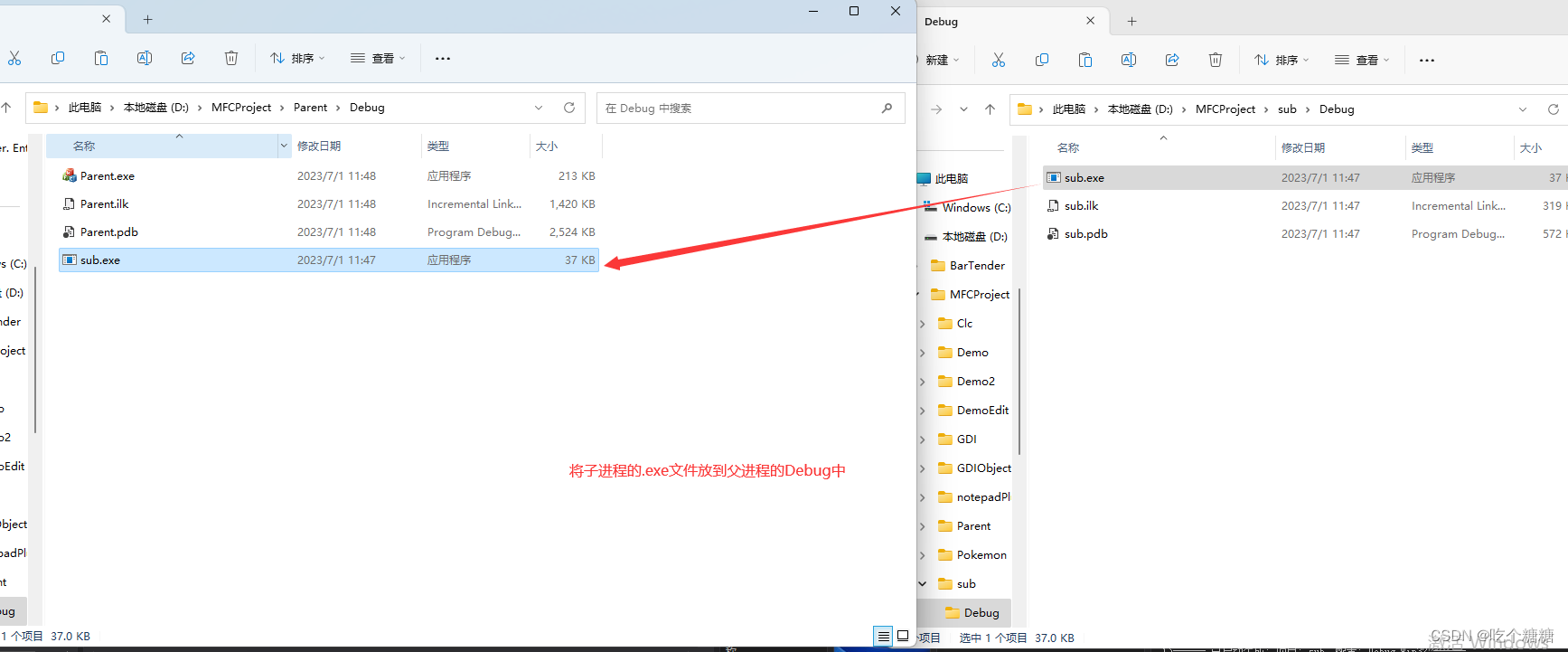Viewport: 1568px width, 652px height.
Task: Select BarTender folder in sub window tree
Action: [968, 266]
